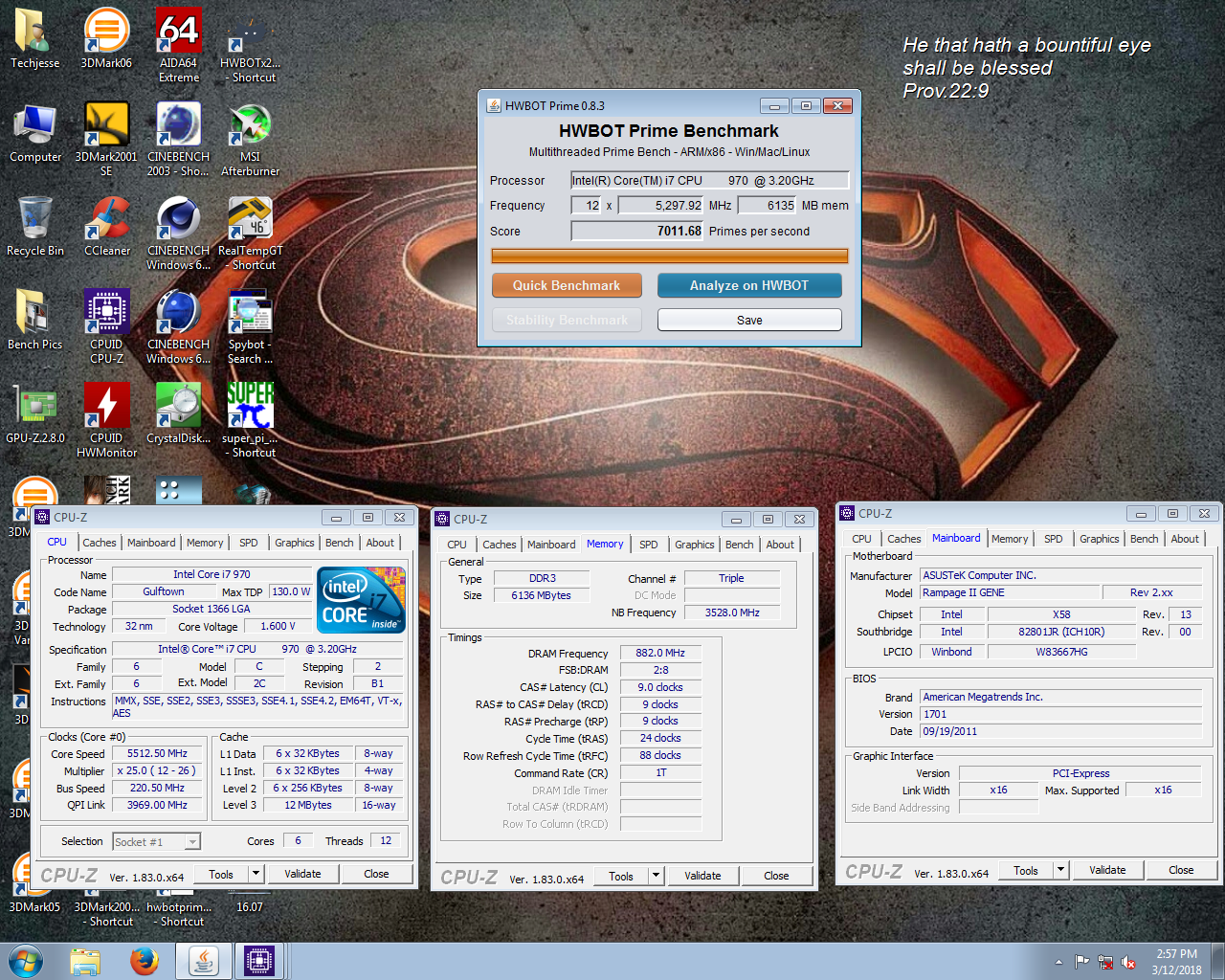Show hidden tray icons arrow
The height and width of the screenshot is (980, 1225).
pyautogui.click(x=1058, y=962)
